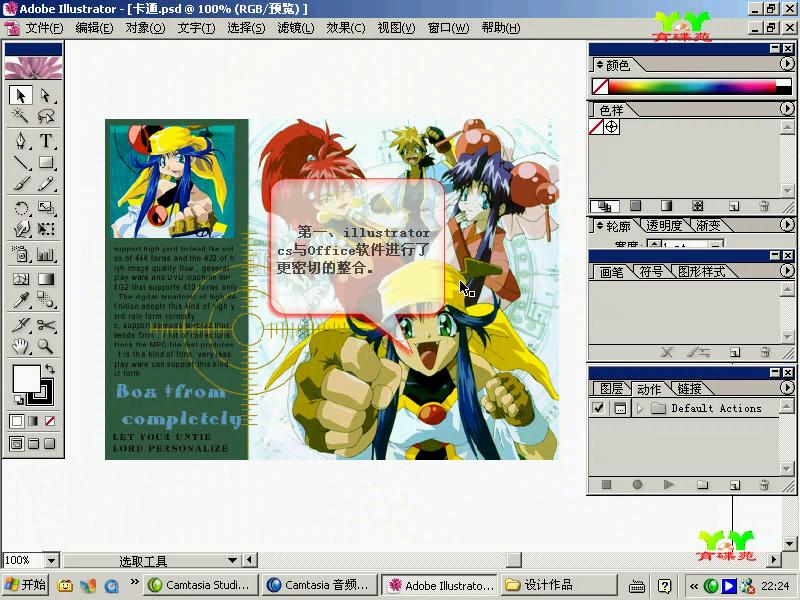The width and height of the screenshot is (800, 600).
Task: Open the 动作 panel options menu
Action: tap(787, 388)
